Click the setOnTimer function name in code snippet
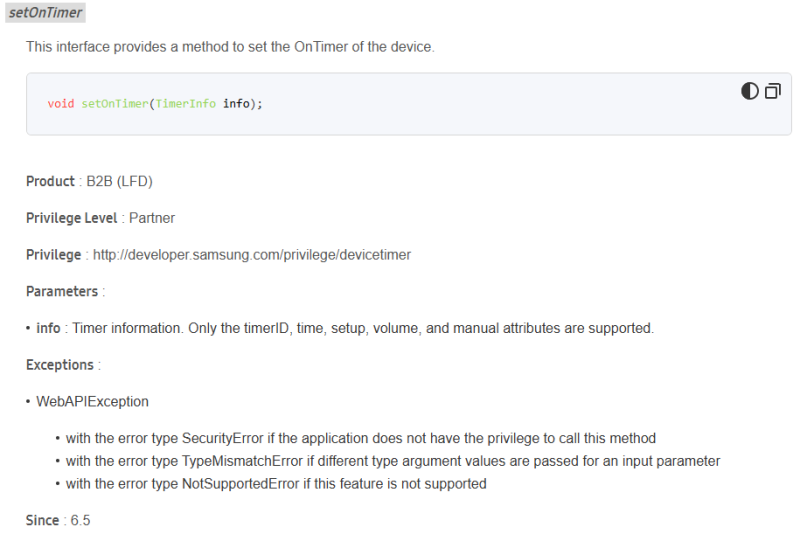Viewport: 800px width, 534px height. point(114,103)
